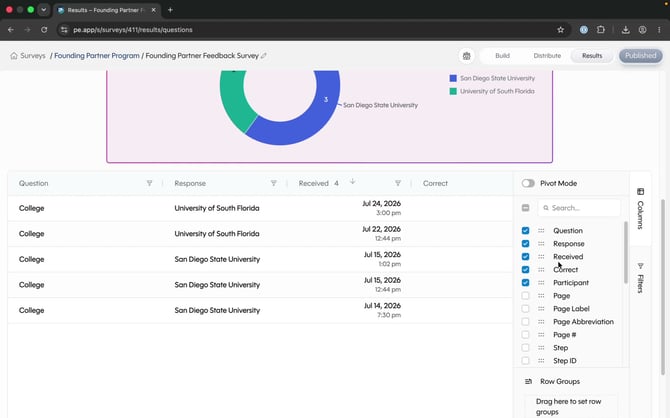The height and width of the screenshot is (418, 670).
Task: Uncheck the Participant column checkbox
Action: click(x=526, y=283)
